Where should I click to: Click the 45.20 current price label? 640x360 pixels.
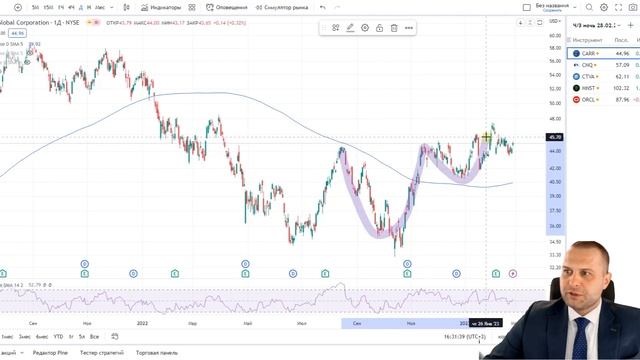[555, 137]
